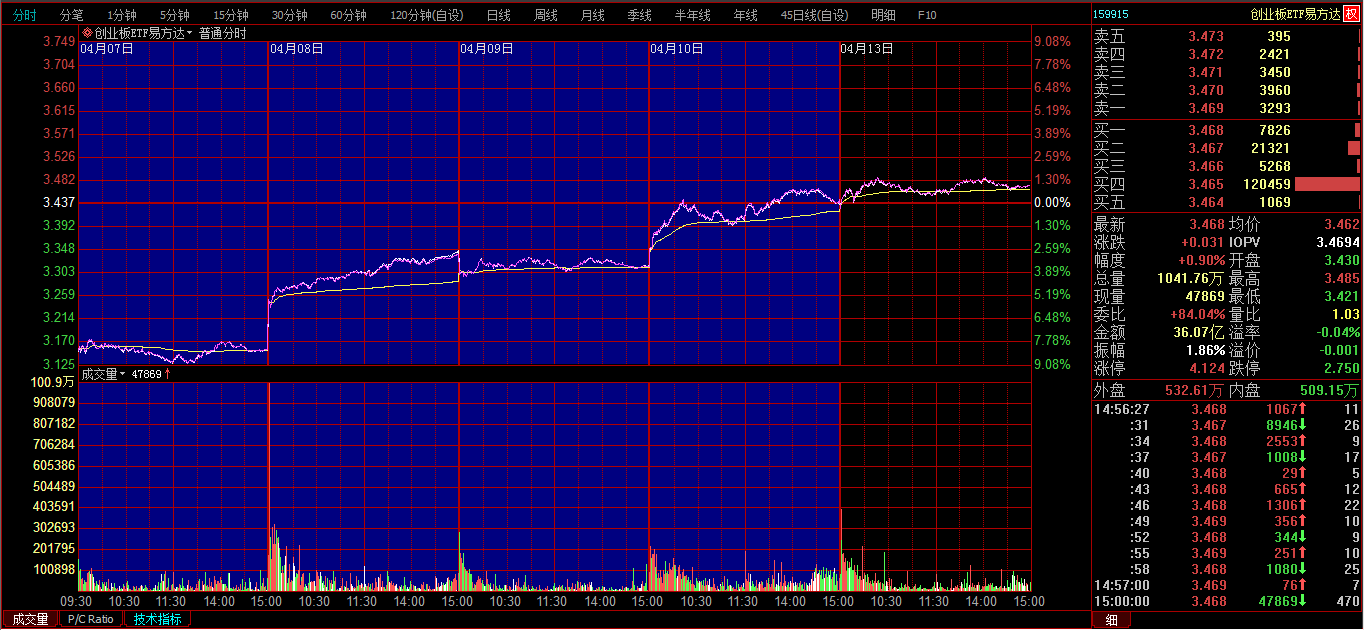Open the 技术指标 technical indicators tab

(158, 620)
